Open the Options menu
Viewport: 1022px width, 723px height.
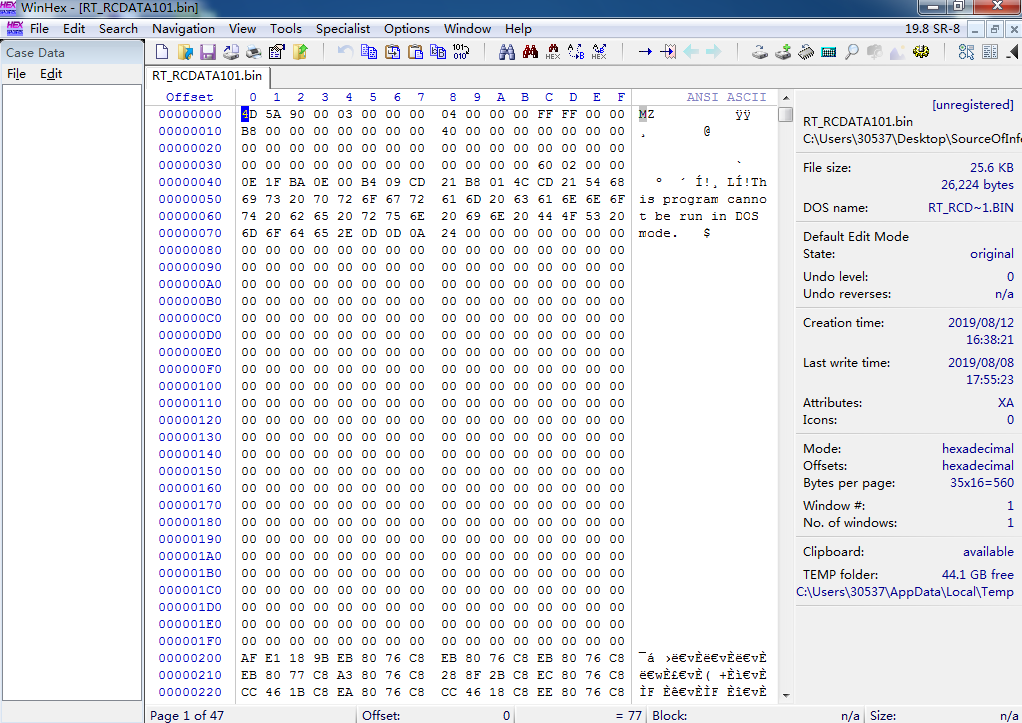click(407, 29)
